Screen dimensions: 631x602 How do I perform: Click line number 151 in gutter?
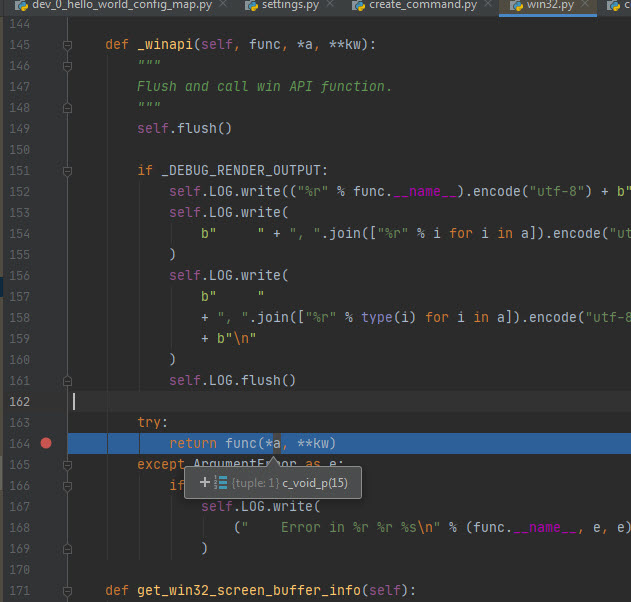tap(20, 171)
